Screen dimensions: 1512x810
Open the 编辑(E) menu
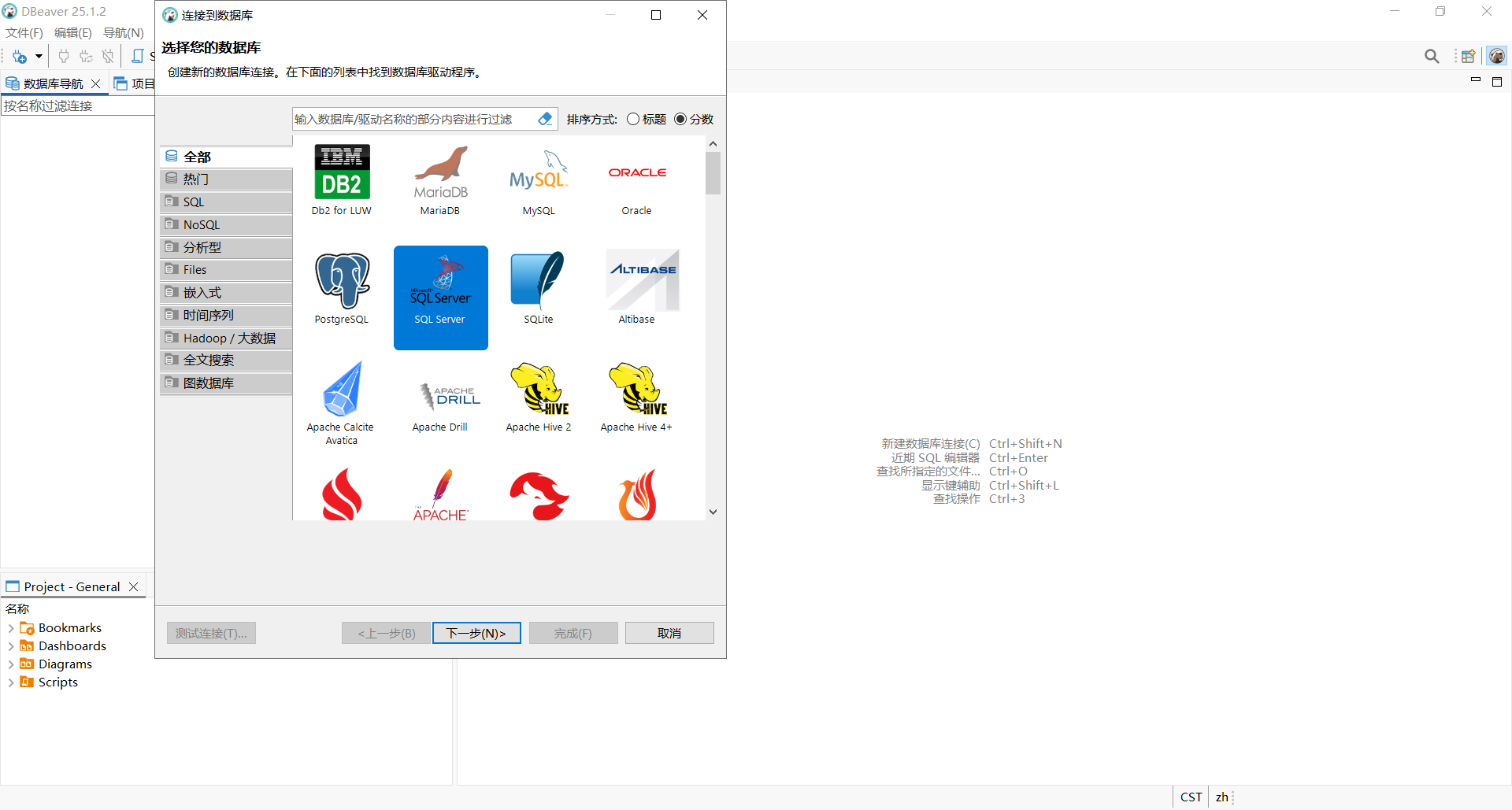pyautogui.click(x=73, y=32)
